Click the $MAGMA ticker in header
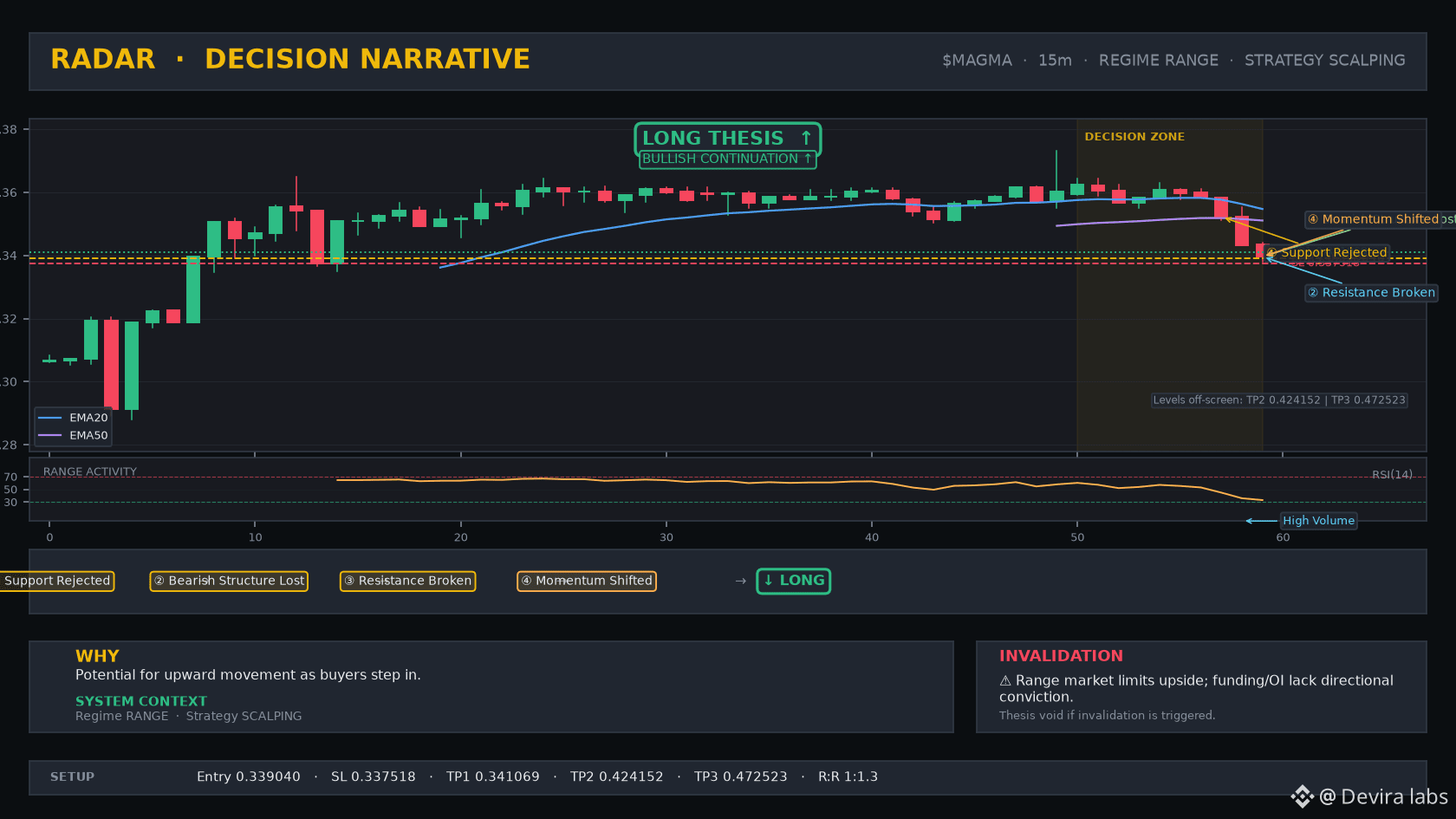The image size is (1456, 819). [x=977, y=61]
